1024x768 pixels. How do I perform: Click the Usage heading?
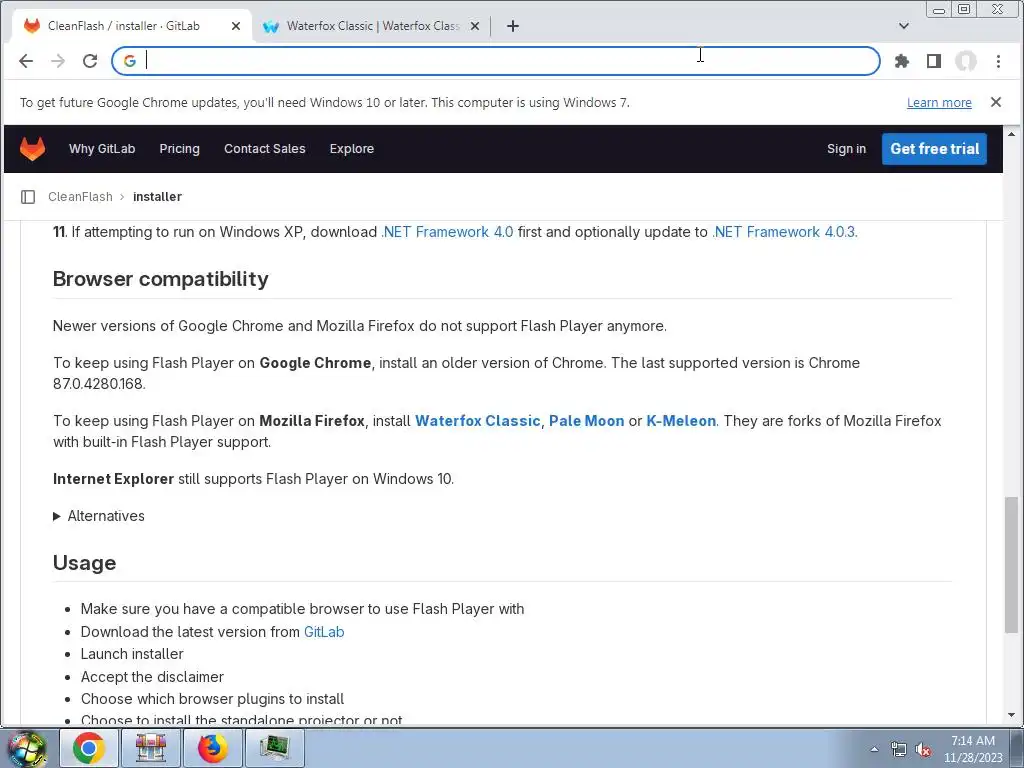[x=84, y=563]
